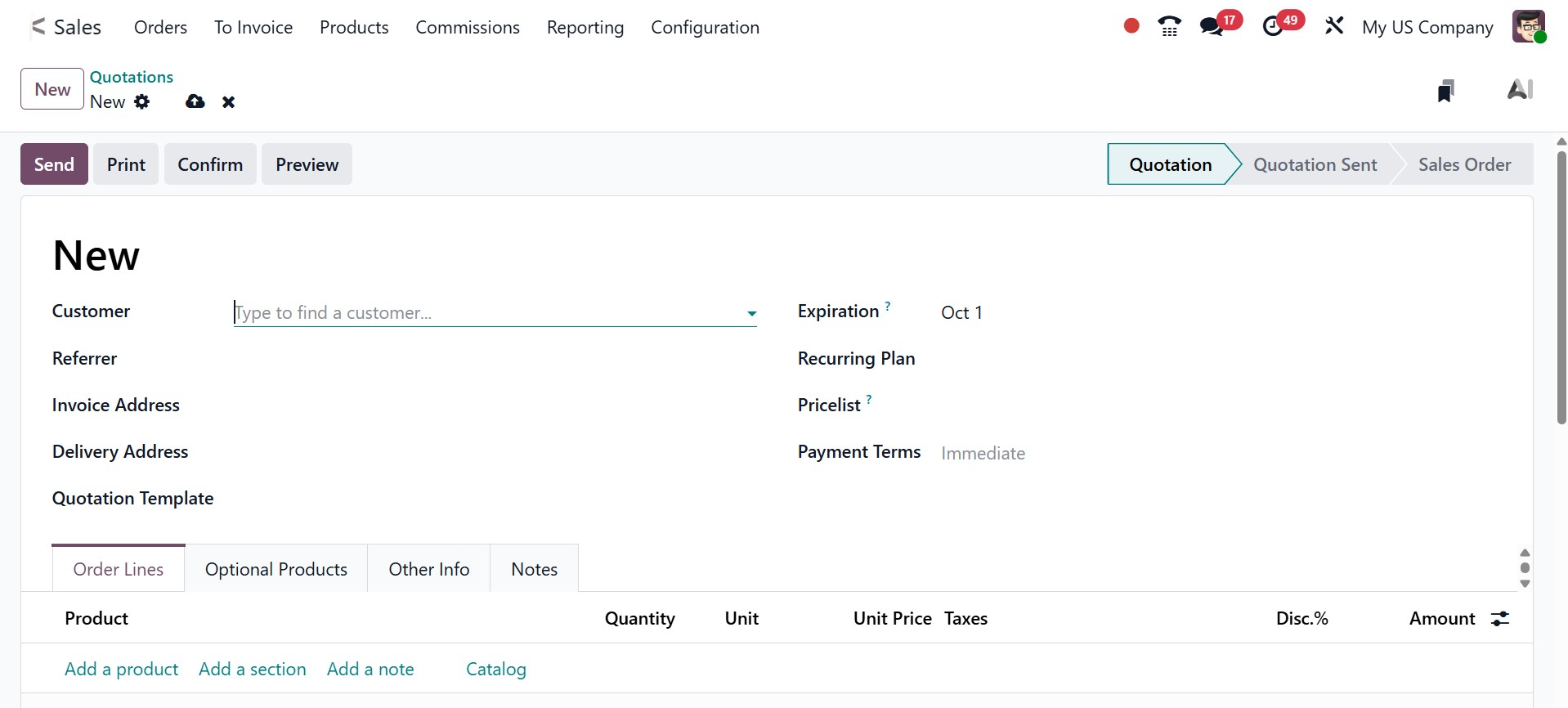Click the Add a product link
Viewport: 1568px width, 708px height.
tap(121, 669)
